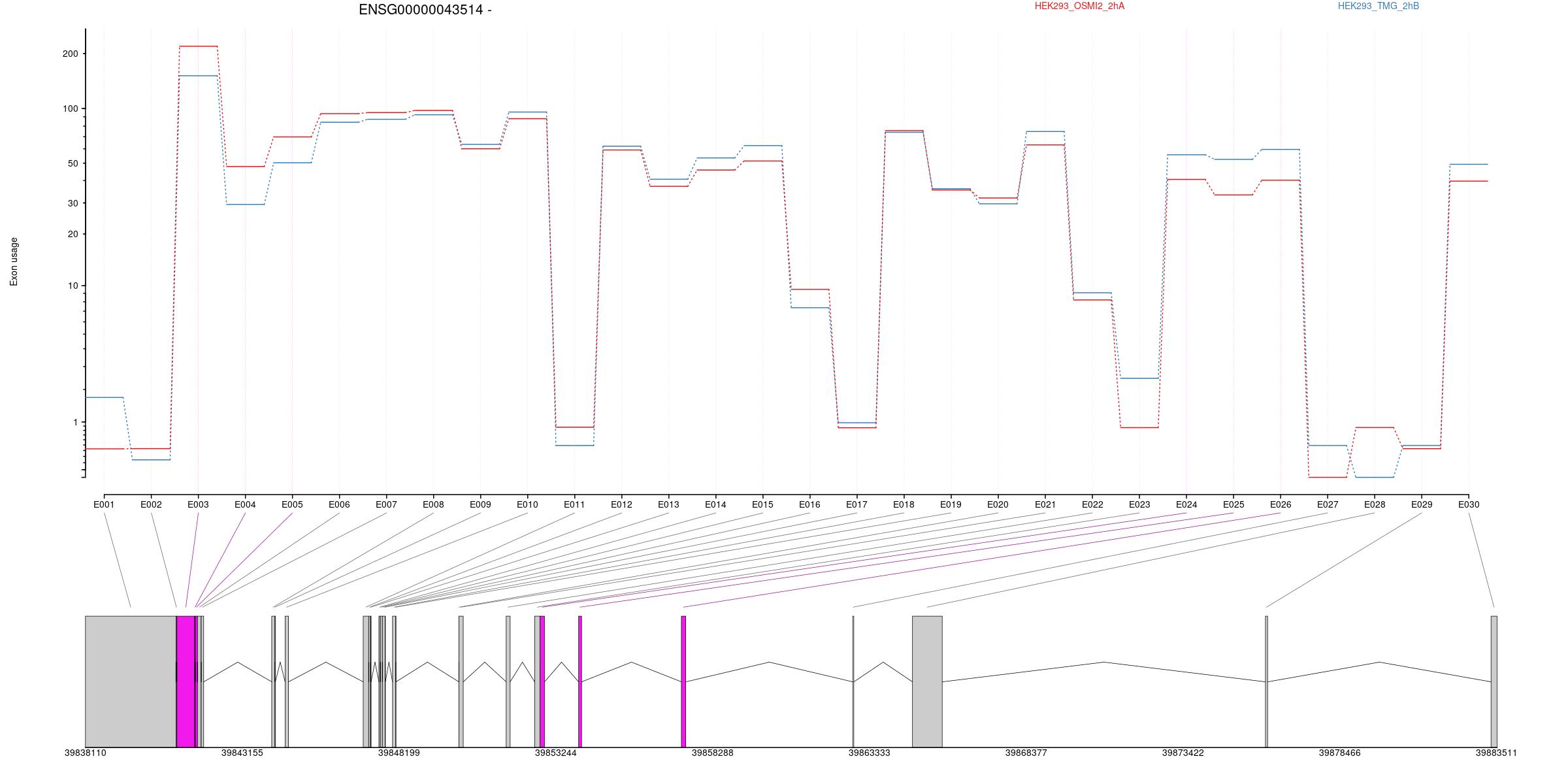Click exon label E001
This screenshot has height=784, width=1568.
coord(104,504)
